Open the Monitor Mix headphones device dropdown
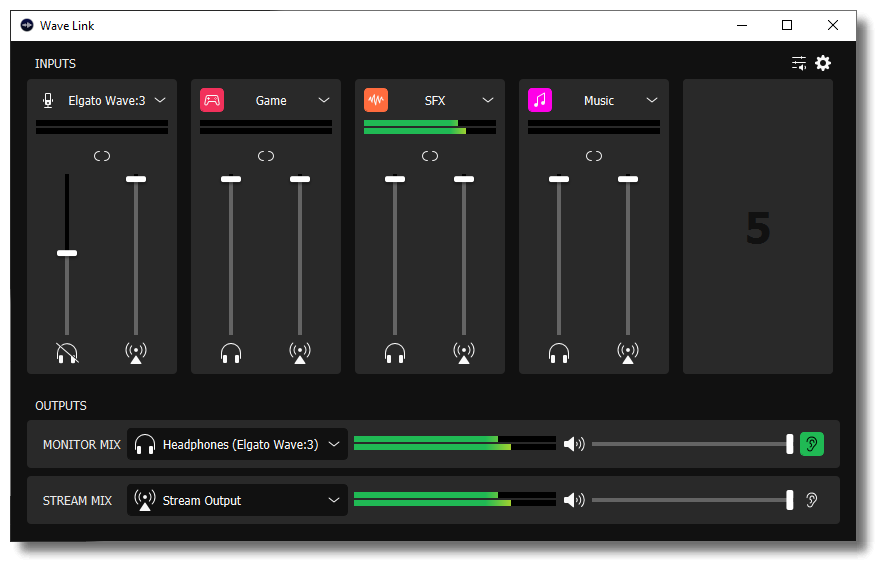877x562 pixels. tap(334, 444)
